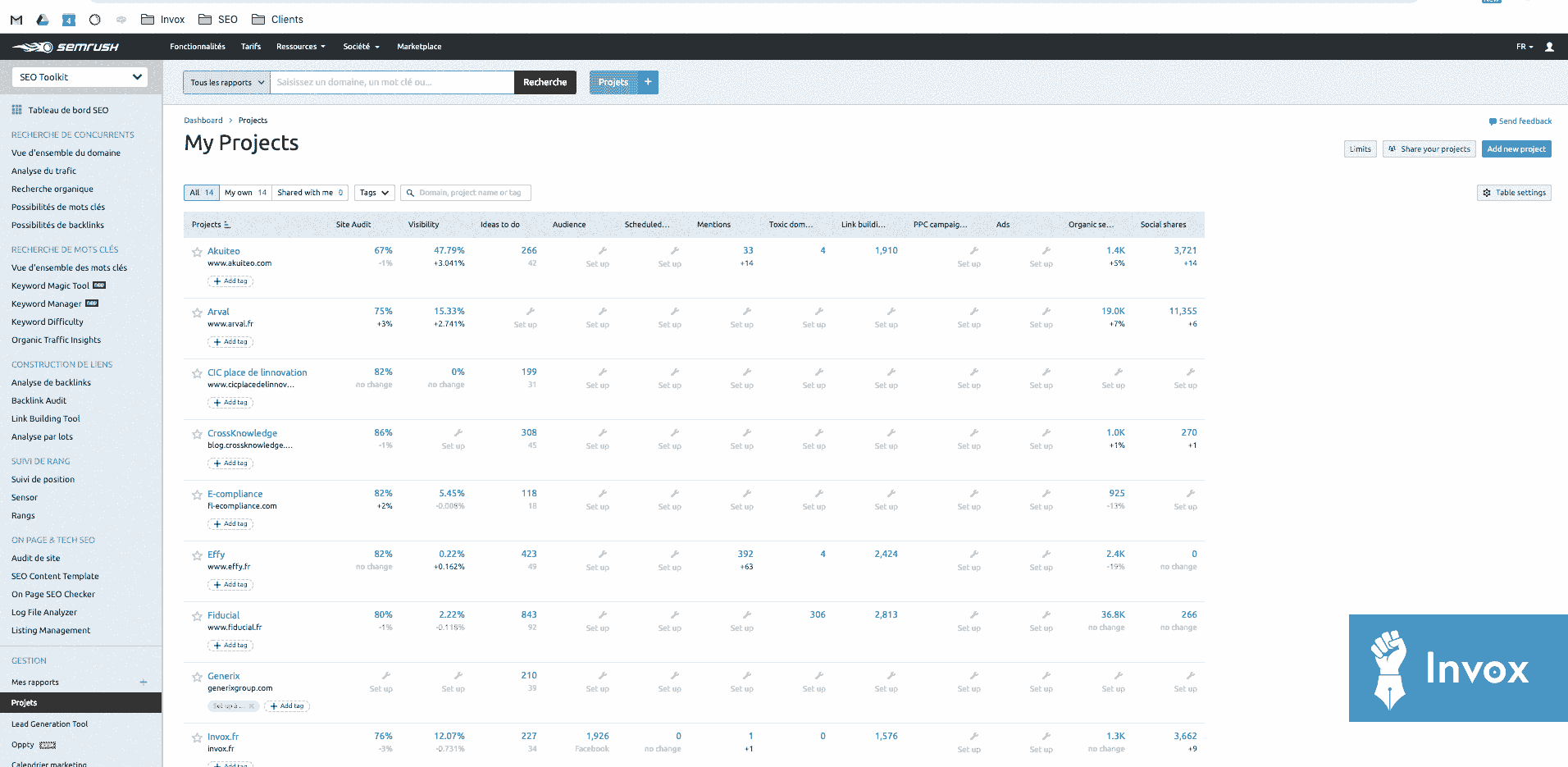Expand the Ressources menu
The width and height of the screenshot is (1568, 767).
[x=300, y=47]
